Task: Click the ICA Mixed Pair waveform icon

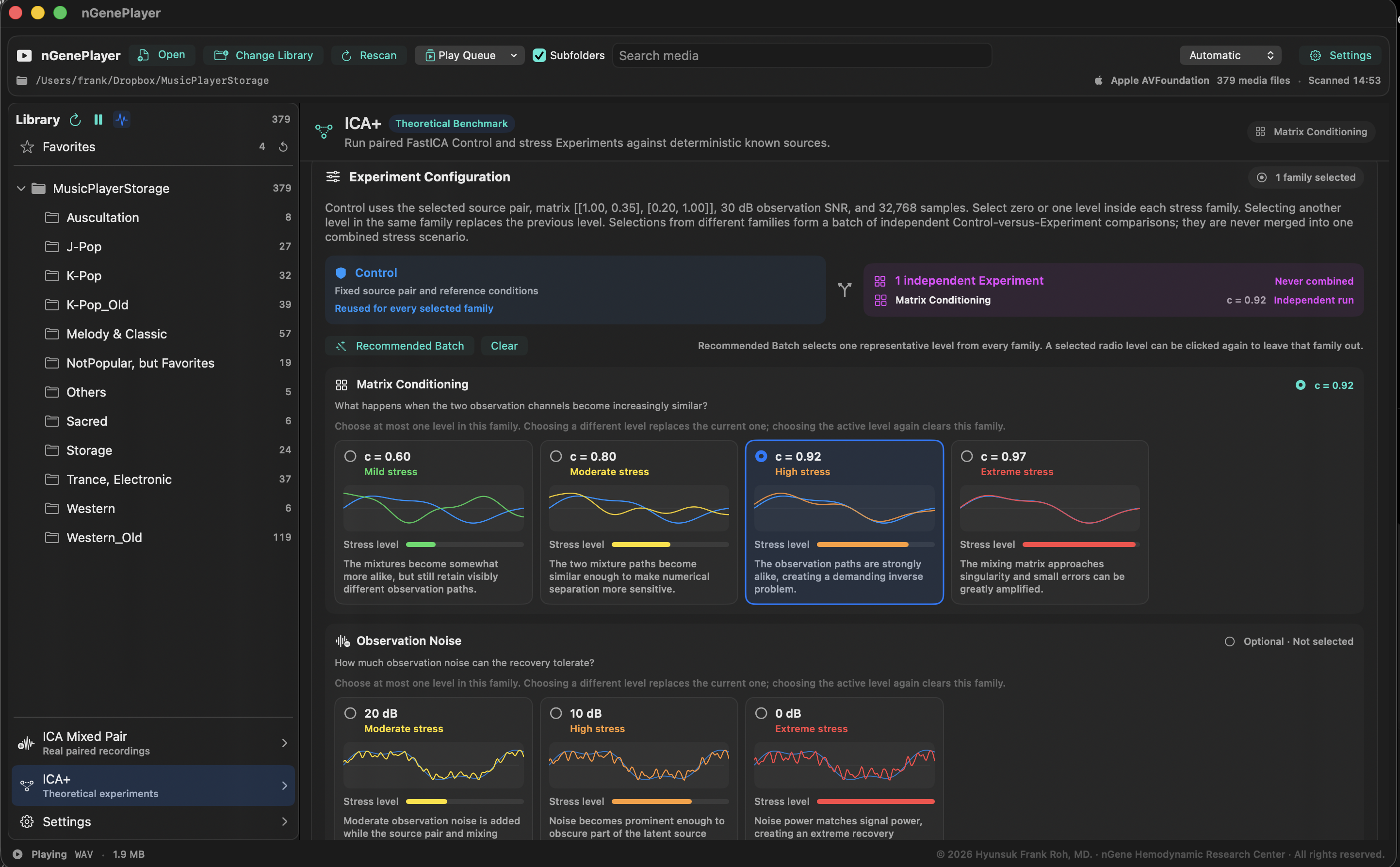Action: (26, 743)
